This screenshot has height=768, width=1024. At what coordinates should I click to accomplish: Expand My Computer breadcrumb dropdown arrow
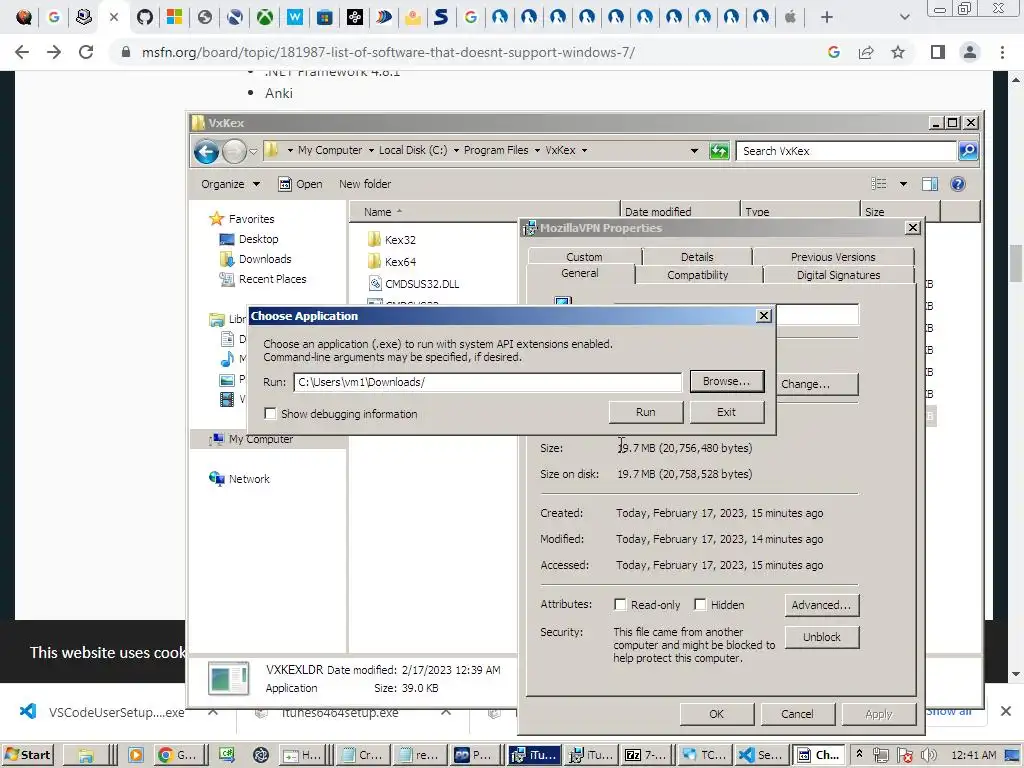click(371, 150)
